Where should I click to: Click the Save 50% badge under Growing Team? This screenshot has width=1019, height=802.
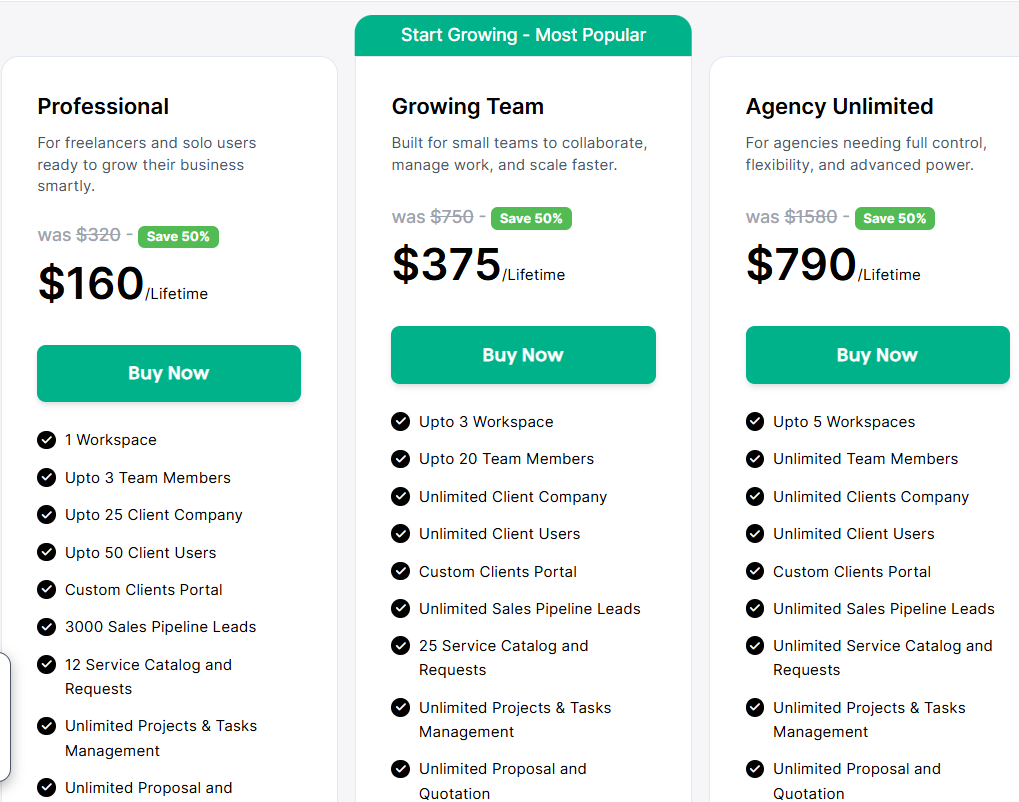tap(531, 218)
